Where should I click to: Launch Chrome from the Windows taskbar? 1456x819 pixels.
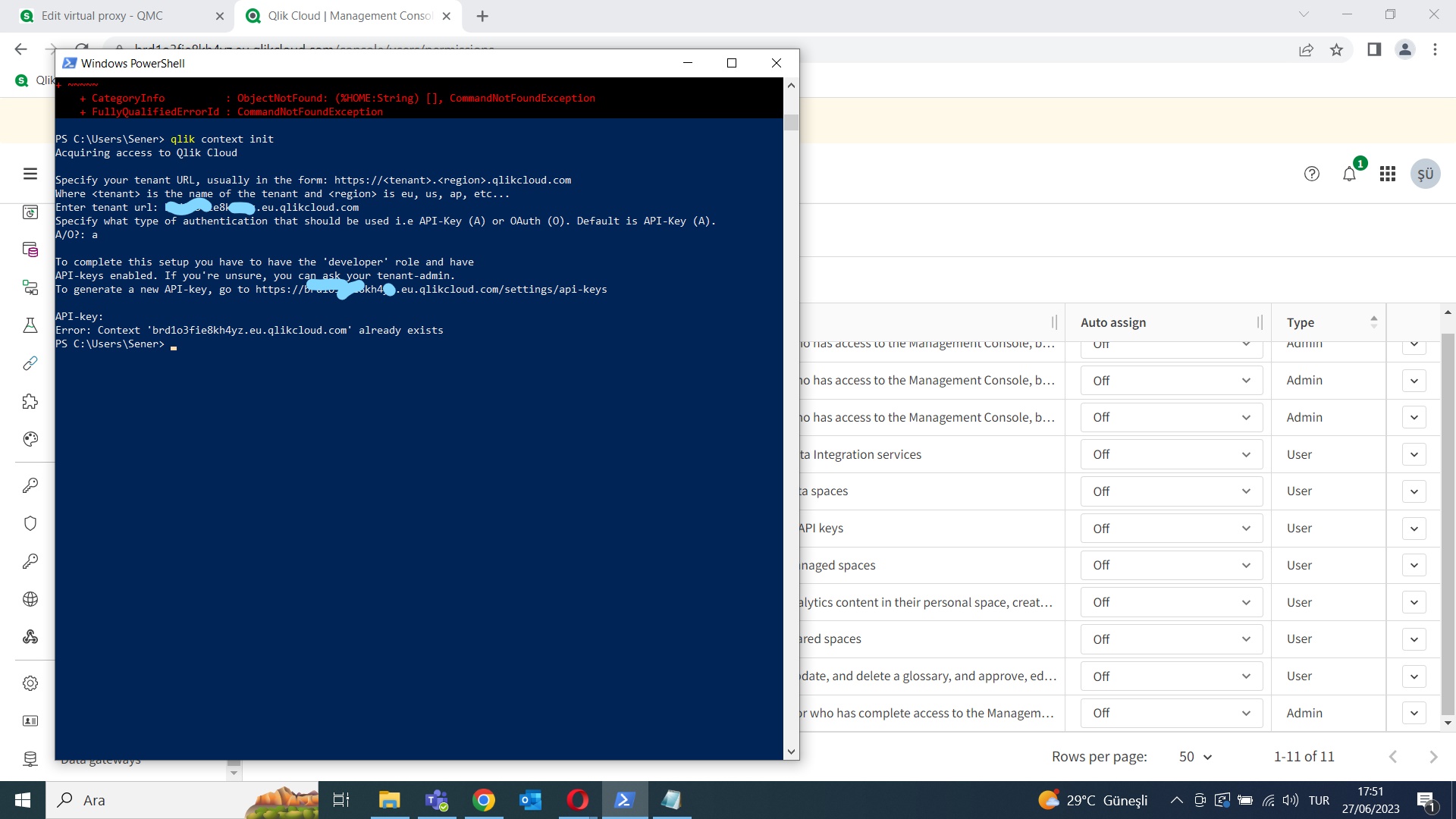(x=483, y=800)
